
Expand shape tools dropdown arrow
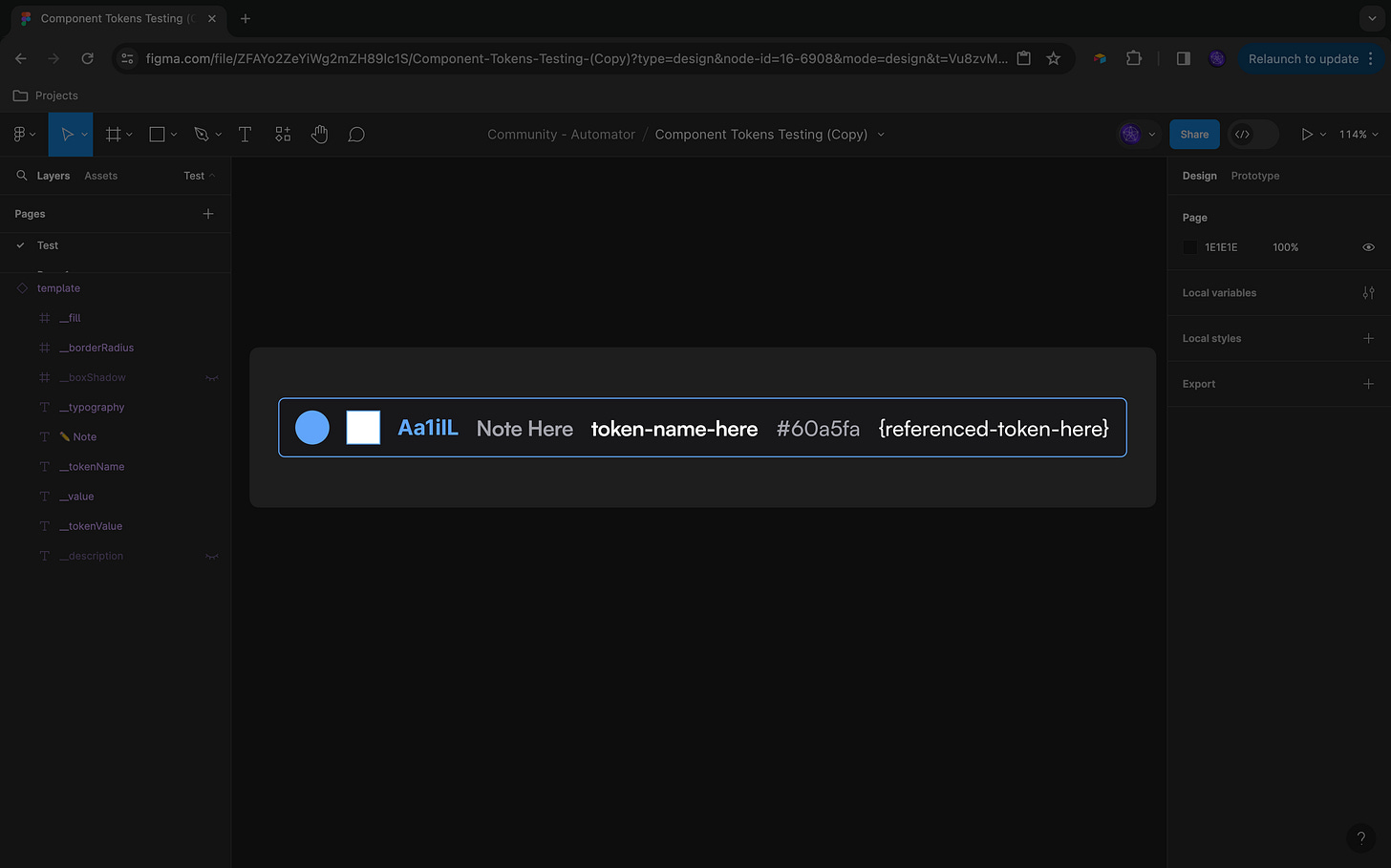click(x=174, y=135)
